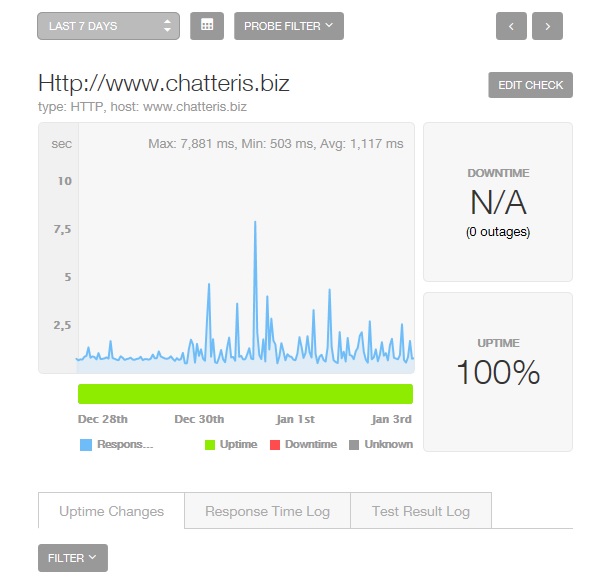This screenshot has height=577, width=603.
Task: Click the Dec 28th axis label
Action: click(x=103, y=419)
